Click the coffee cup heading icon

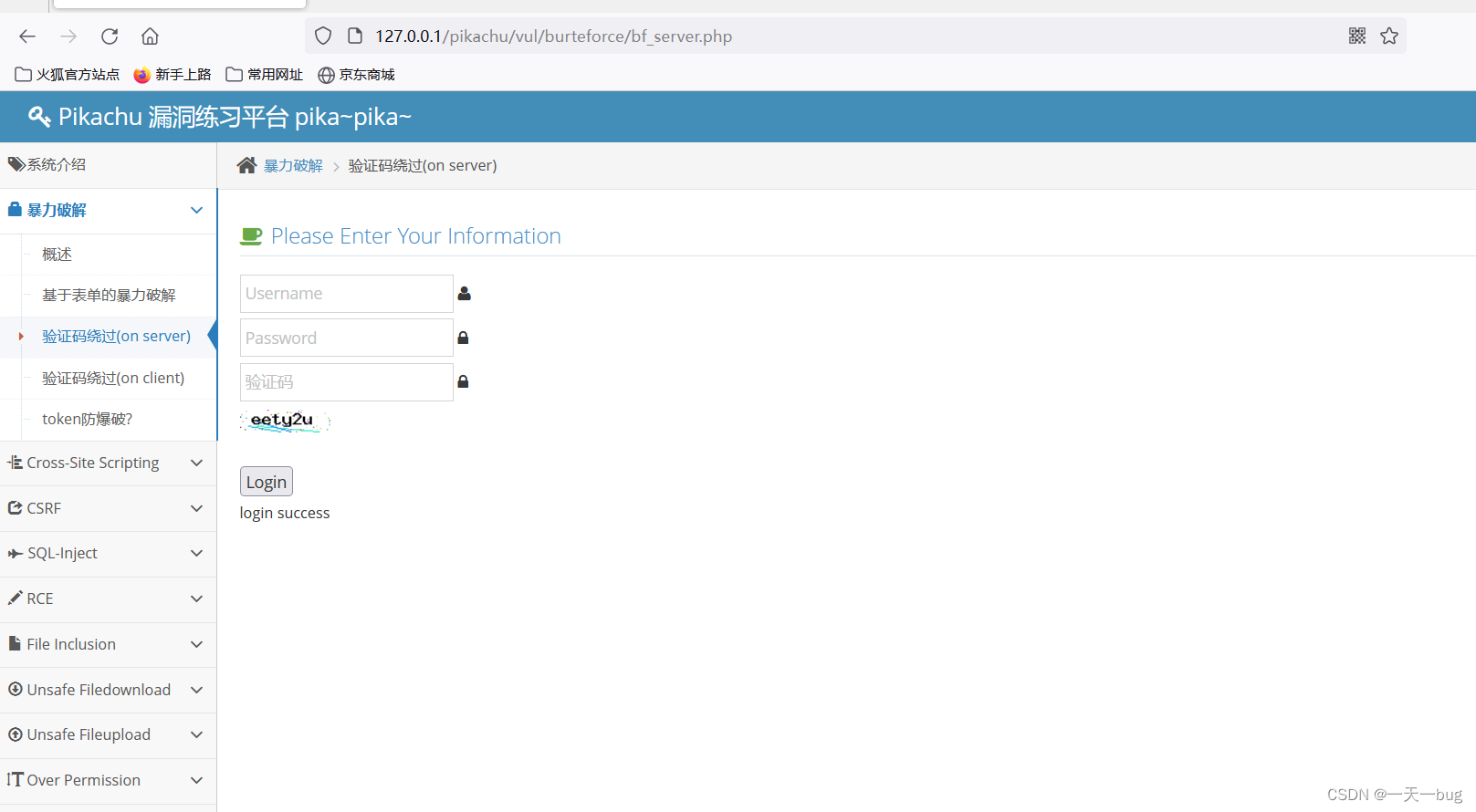[x=251, y=236]
